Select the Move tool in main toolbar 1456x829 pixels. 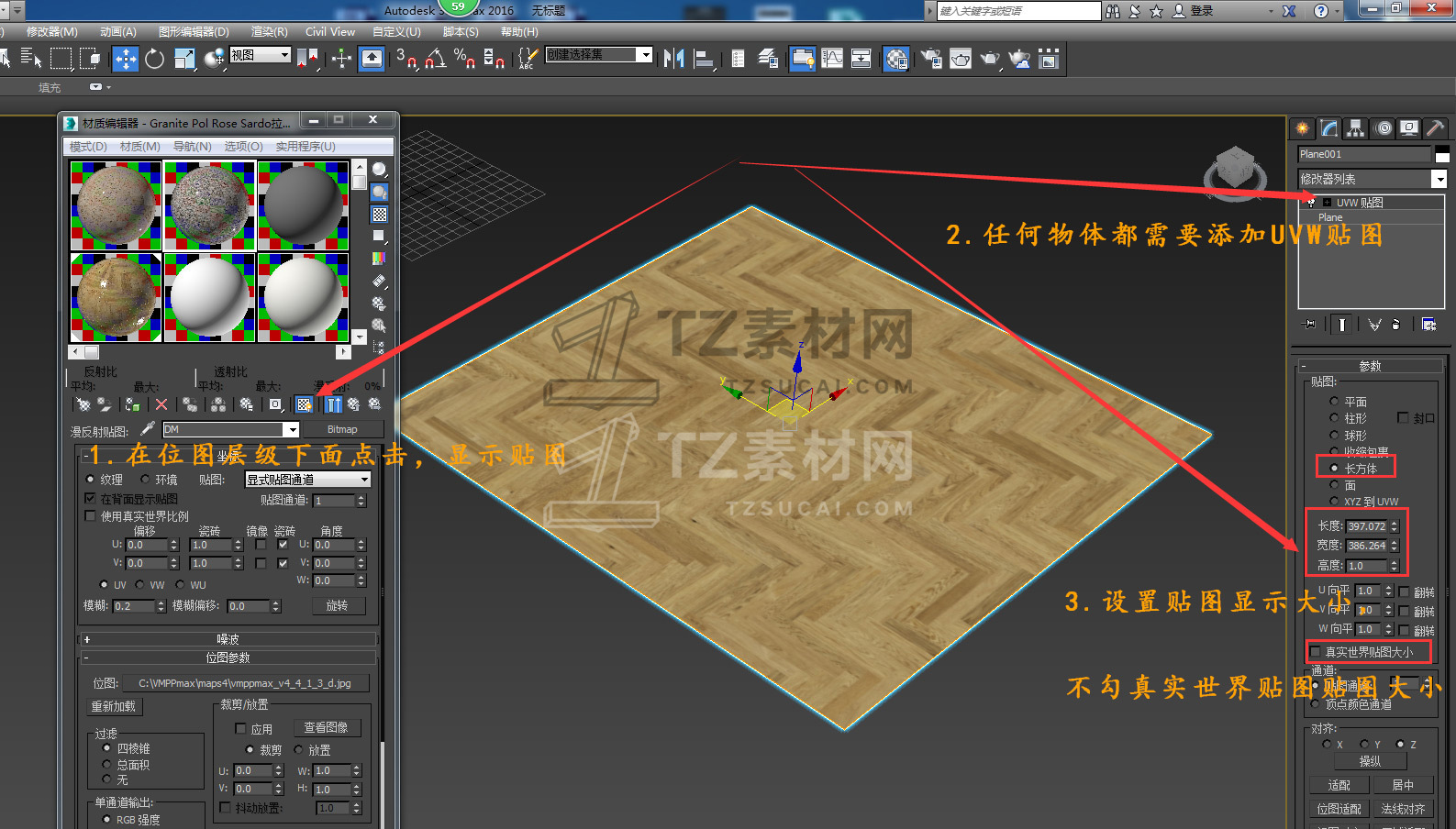tap(125, 60)
